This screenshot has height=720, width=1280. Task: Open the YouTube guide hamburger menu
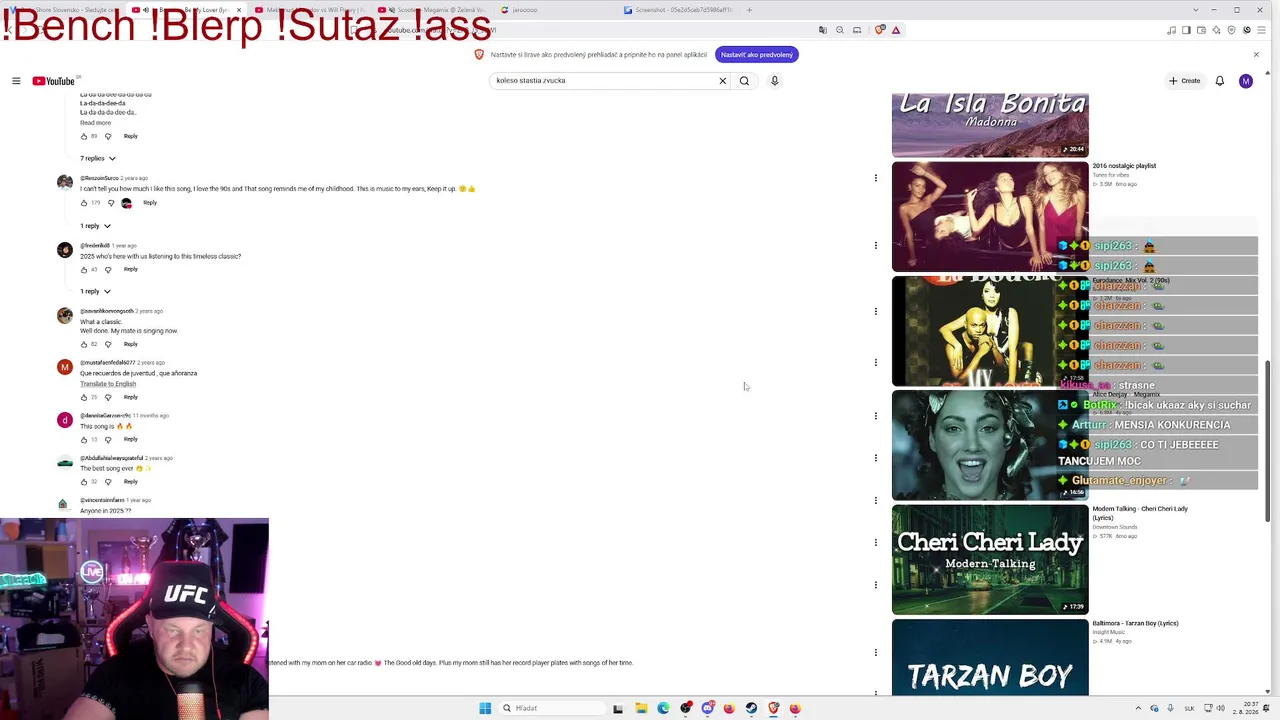[x=16, y=81]
